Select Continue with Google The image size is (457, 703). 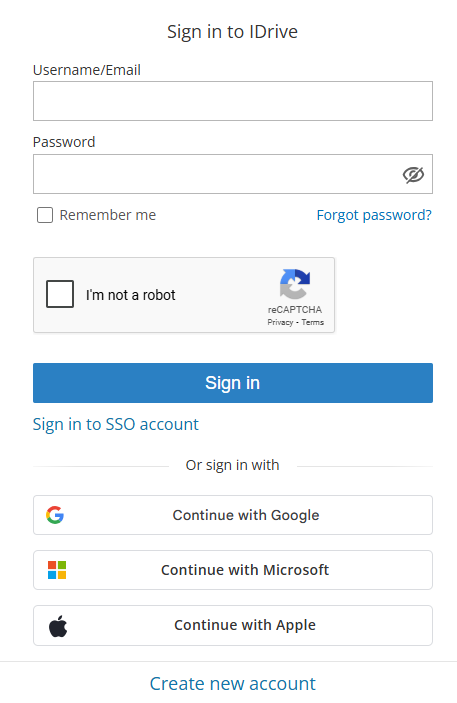pyautogui.click(x=233, y=515)
